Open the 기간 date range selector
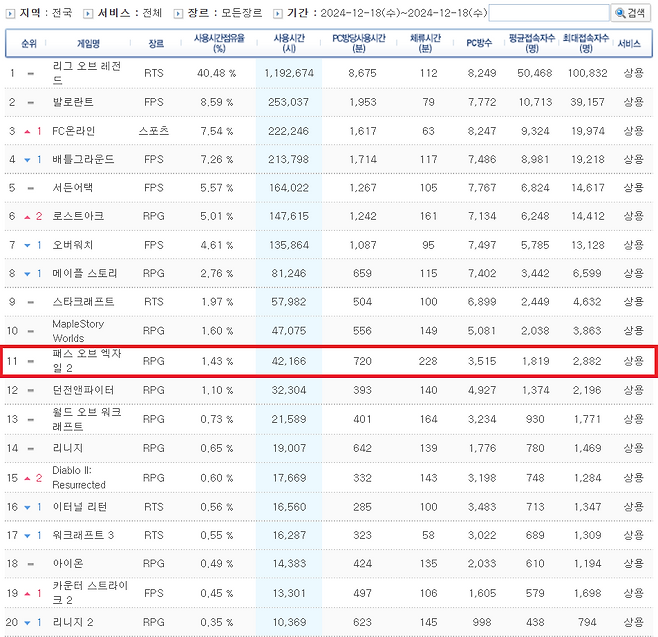 tap(398, 14)
